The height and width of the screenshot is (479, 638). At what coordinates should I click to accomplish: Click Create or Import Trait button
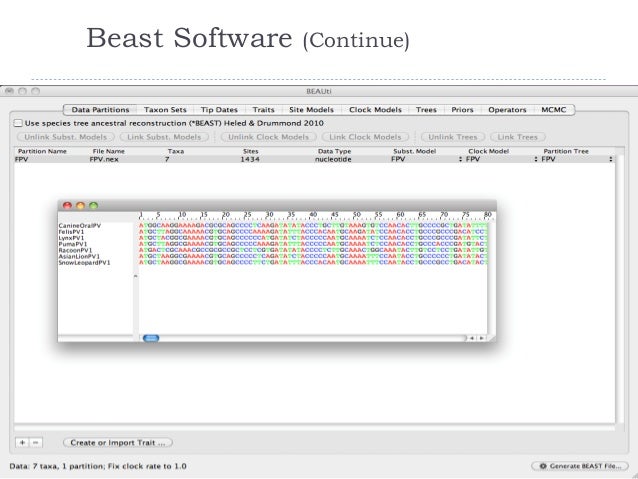pos(118,442)
